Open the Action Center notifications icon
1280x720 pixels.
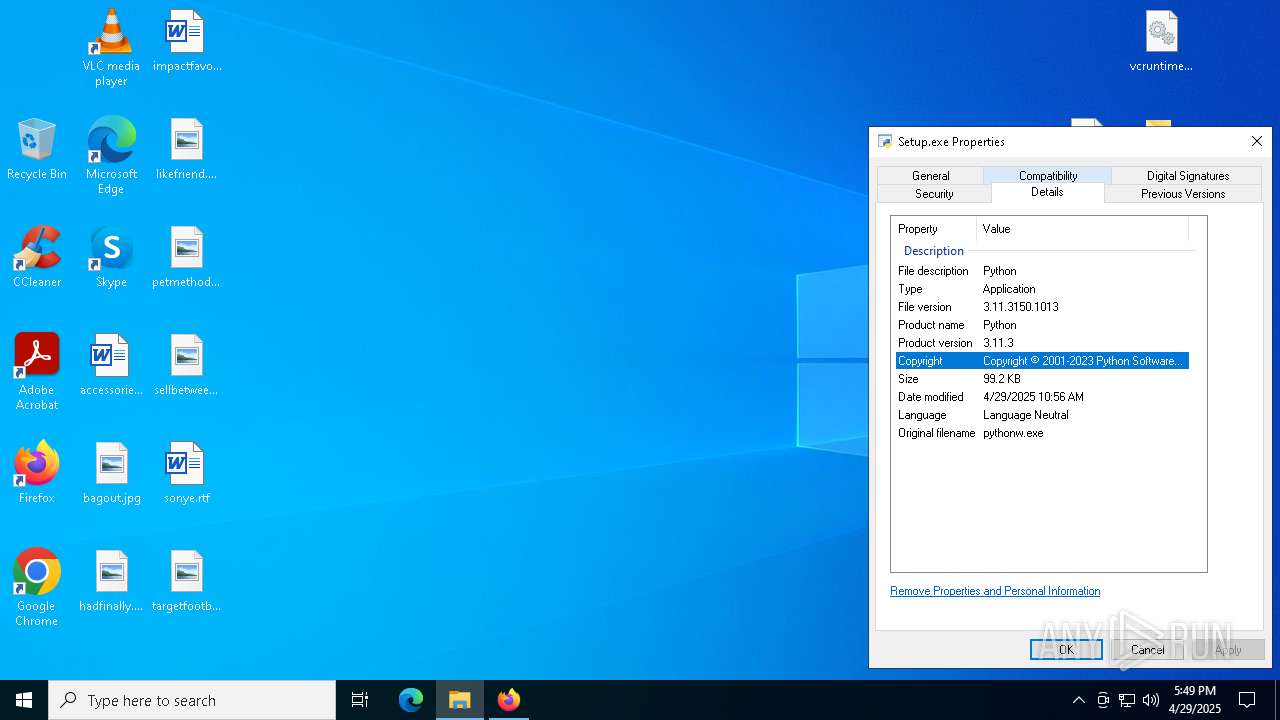1247,700
